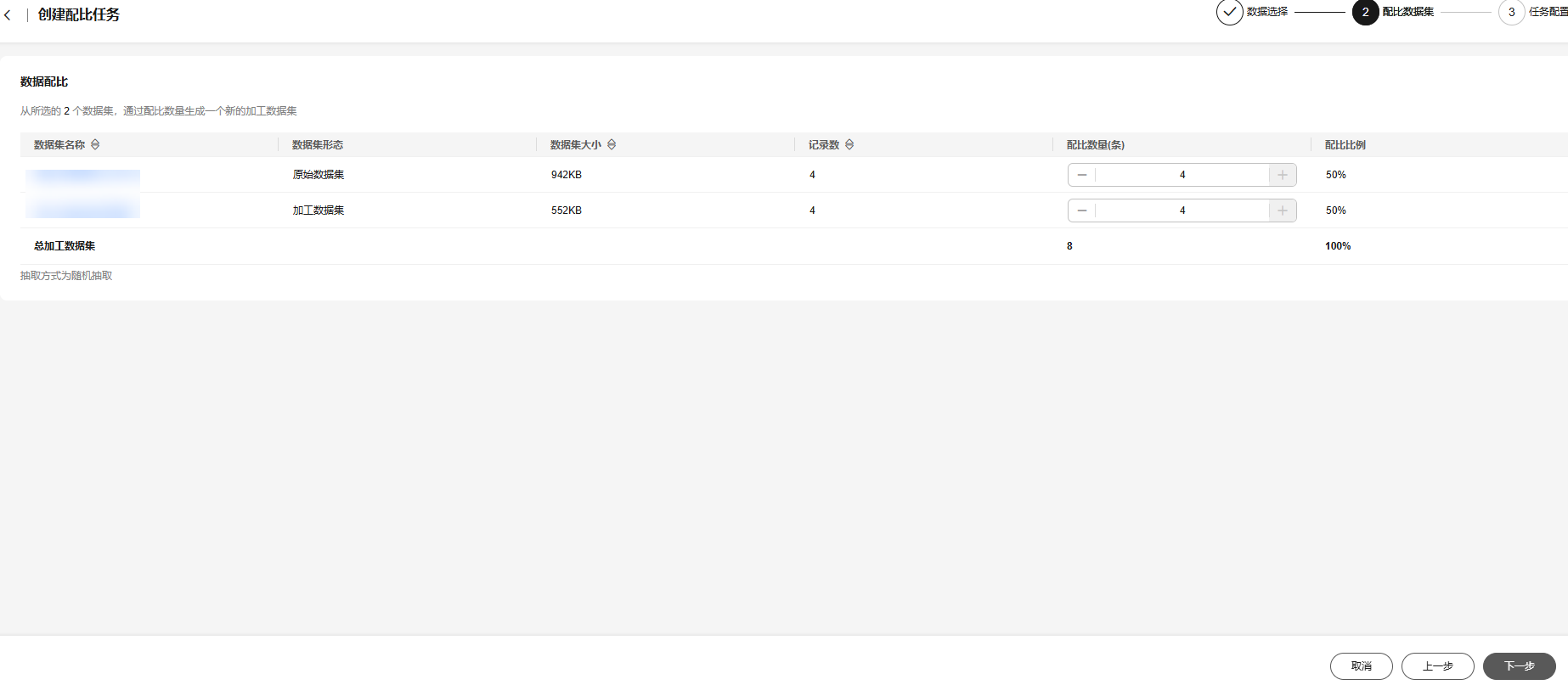Edit 配比数量 input for 原始数据集
Viewport: 1568px width, 685px height.
pos(1182,175)
